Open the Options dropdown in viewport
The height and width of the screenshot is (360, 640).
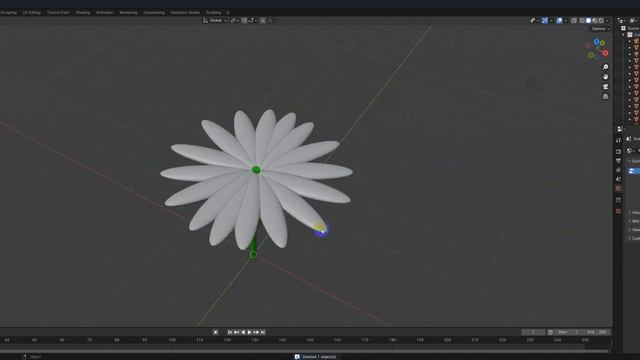coord(600,29)
